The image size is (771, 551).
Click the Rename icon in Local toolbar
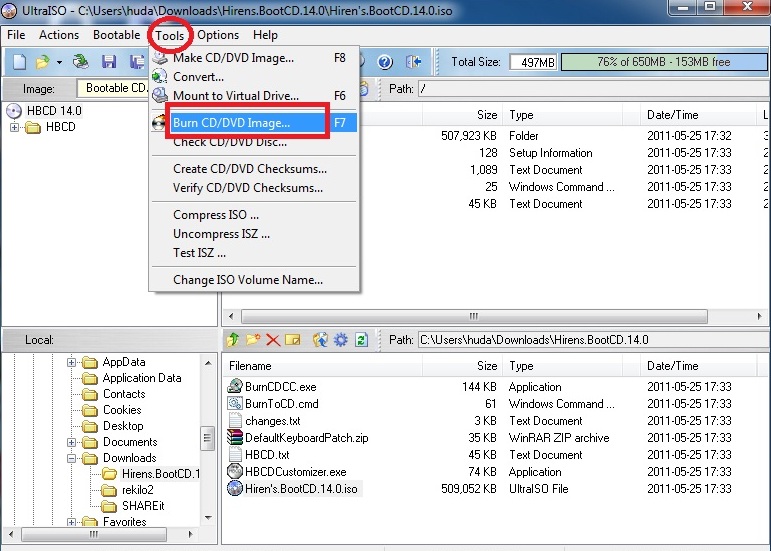[x=293, y=340]
